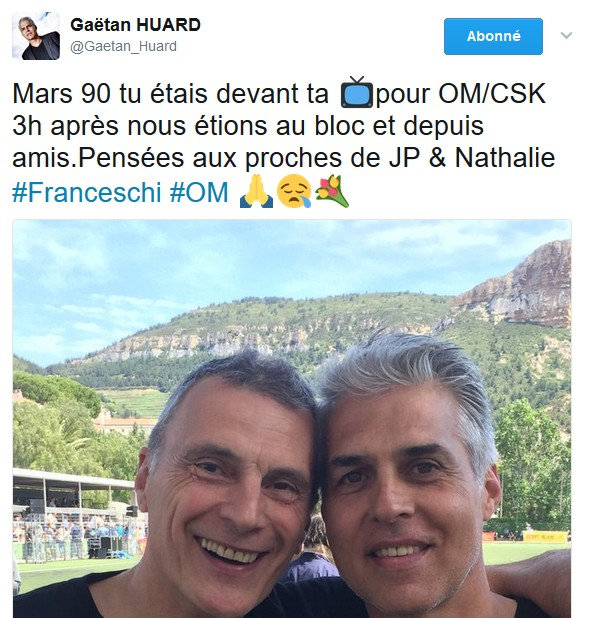Click the rocky cliff in the photo
This screenshot has width=591, height=618.
(520, 286)
